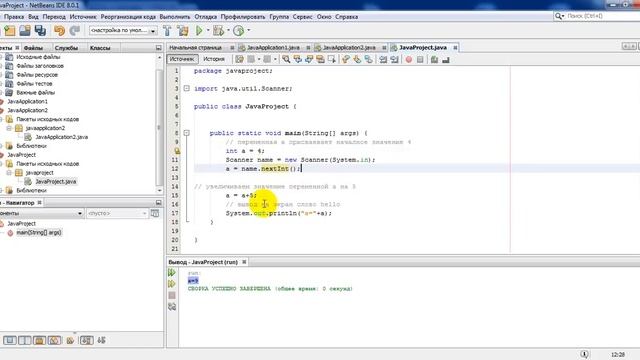Click the Profile Project clock icon

point(238,31)
